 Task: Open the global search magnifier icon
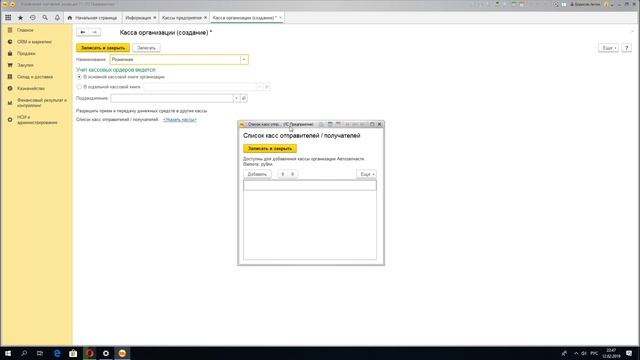click(45, 18)
